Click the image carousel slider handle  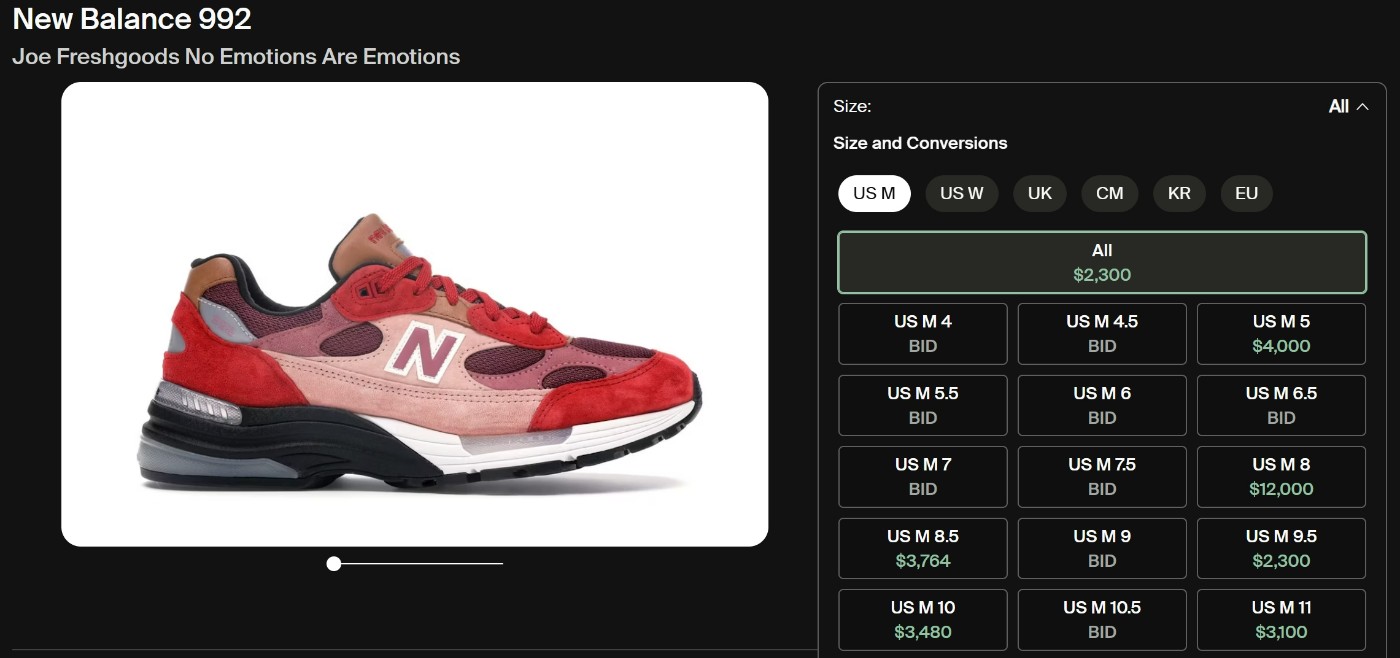[334, 564]
